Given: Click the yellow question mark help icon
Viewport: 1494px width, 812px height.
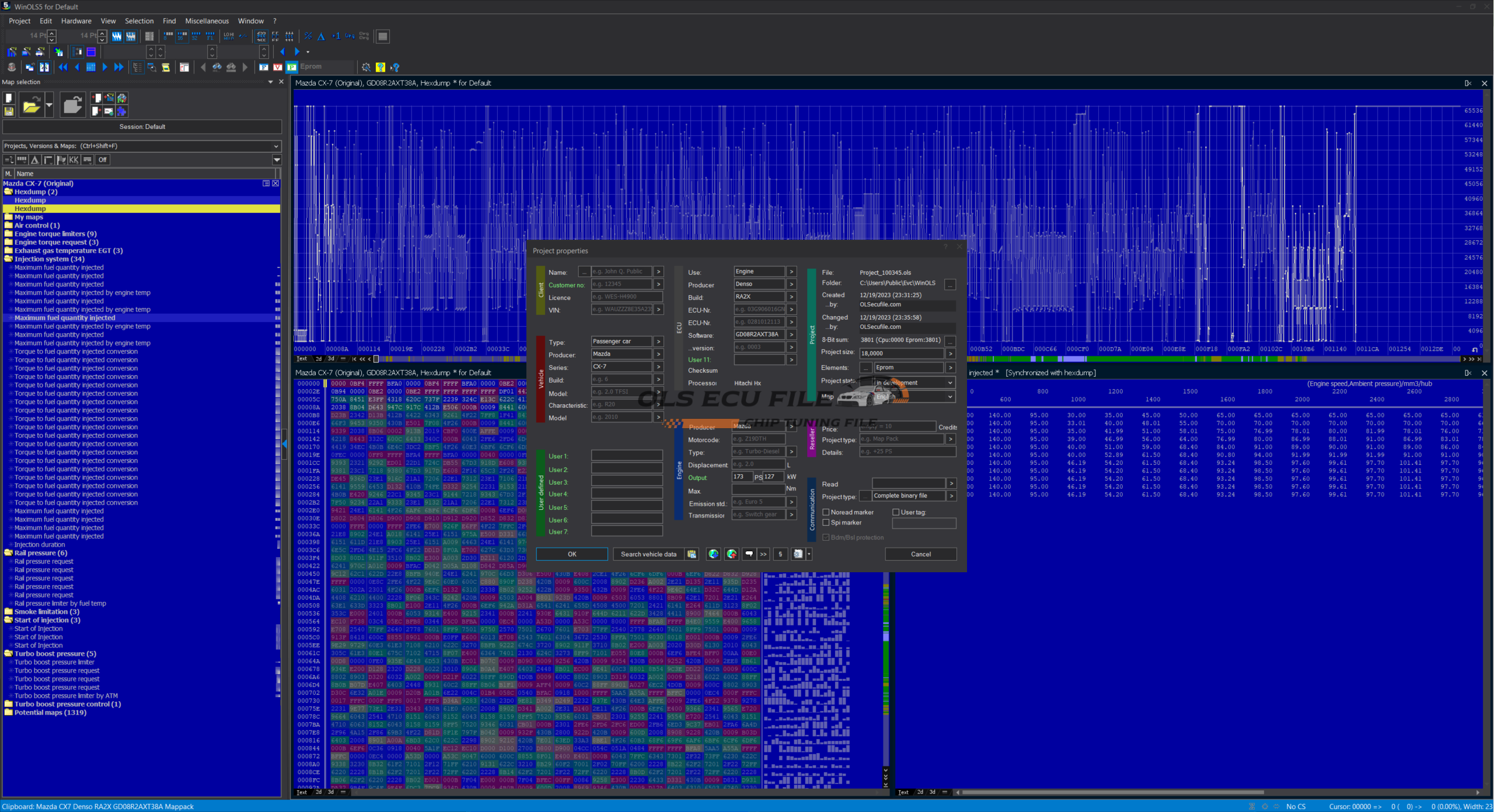Looking at the screenshot, I should click(381, 67).
